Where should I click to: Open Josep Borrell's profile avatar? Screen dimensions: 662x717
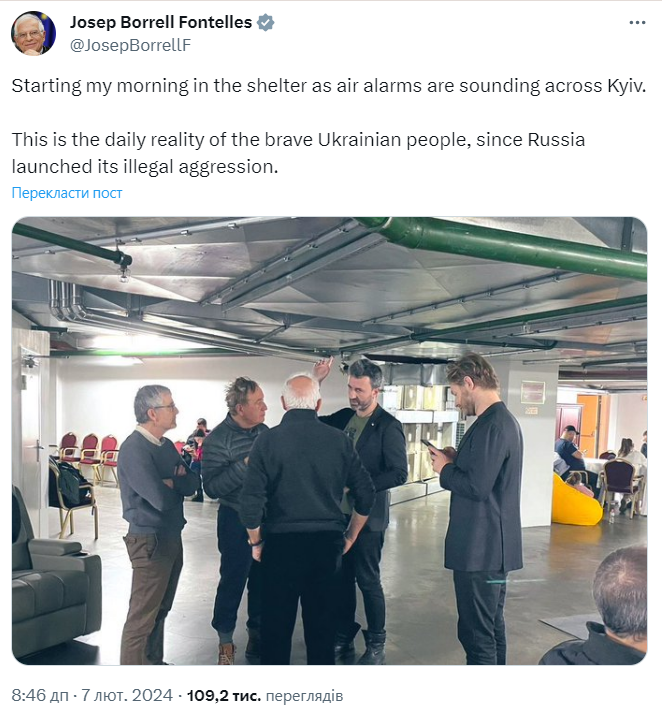[33, 33]
